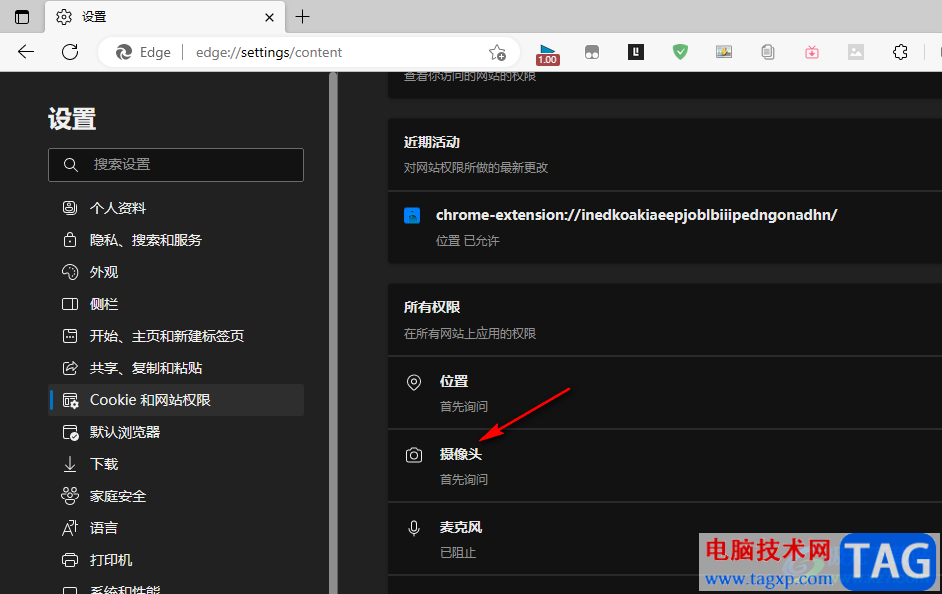Open 个人资料 settings section
Viewport: 942px width, 594px height.
point(176,208)
